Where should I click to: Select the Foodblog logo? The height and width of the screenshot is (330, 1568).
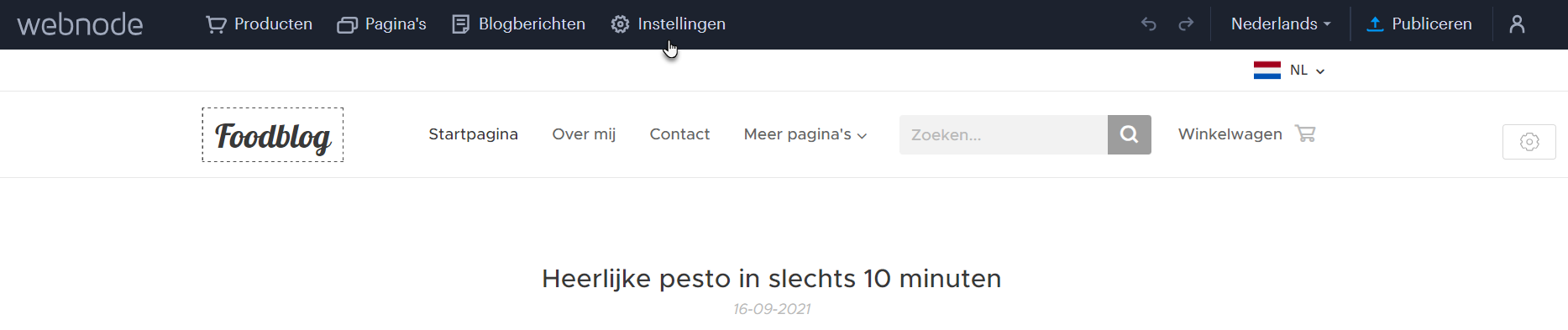click(x=273, y=134)
